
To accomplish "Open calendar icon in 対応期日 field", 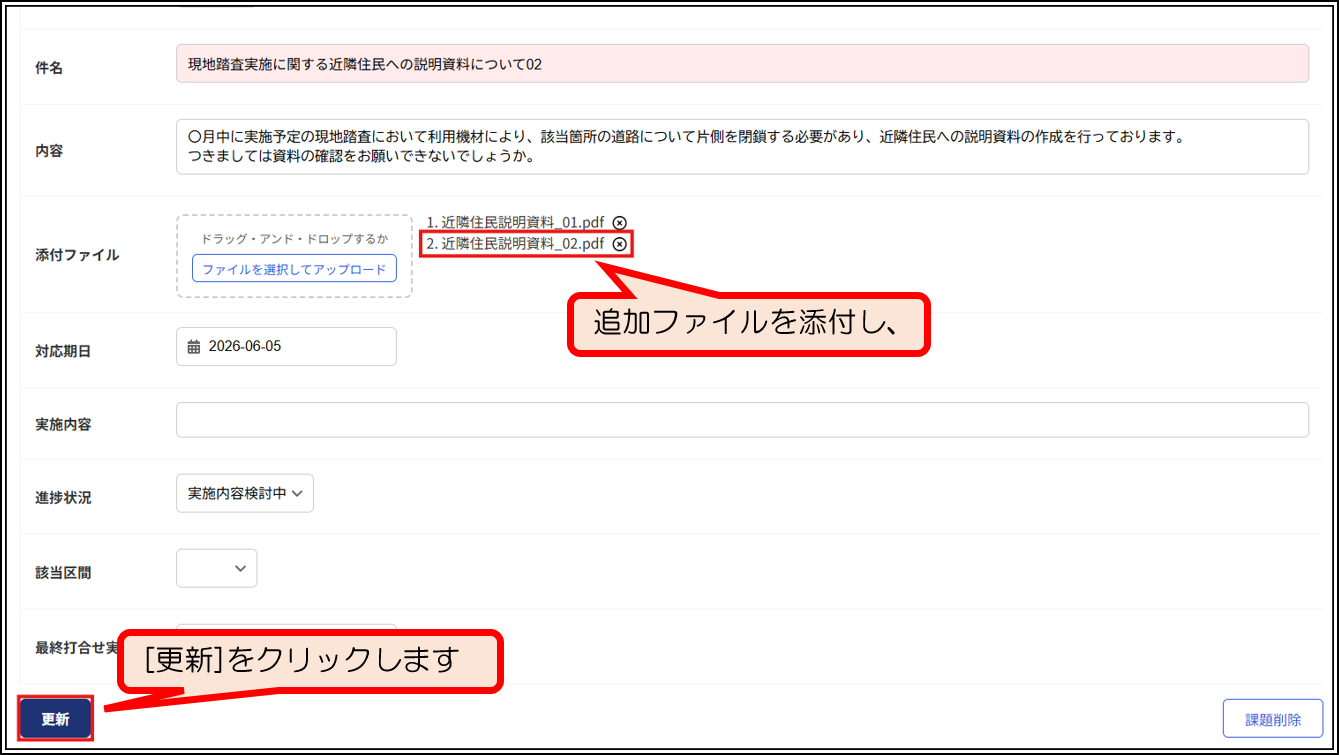I will coord(194,347).
